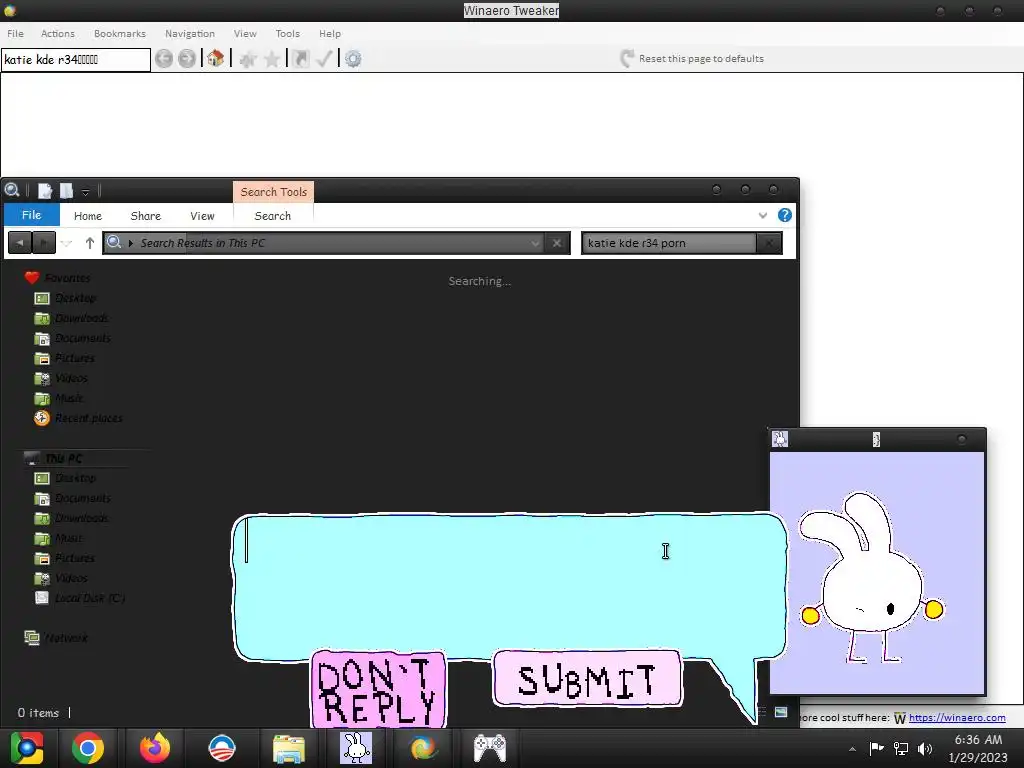Viewport: 1024px width, 768px height.
Task: Open Explorer recent locations dropdown arrow
Action: [67, 244]
